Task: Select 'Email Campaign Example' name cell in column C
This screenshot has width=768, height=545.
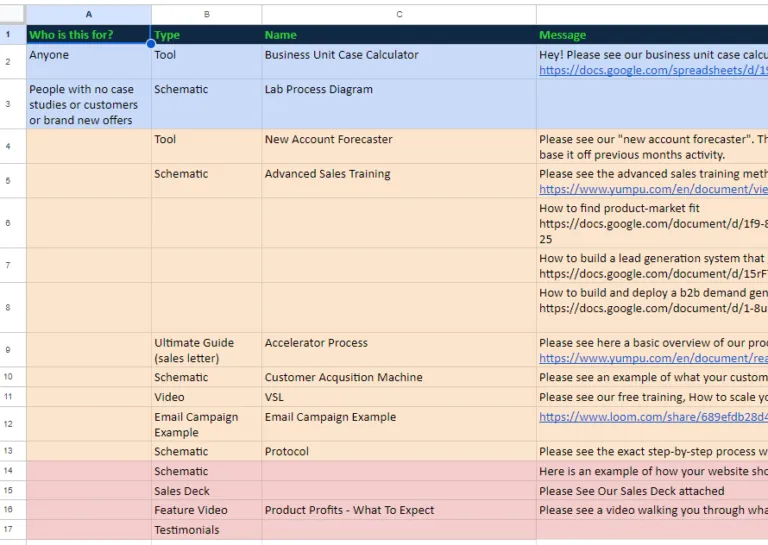Action: tap(399, 424)
